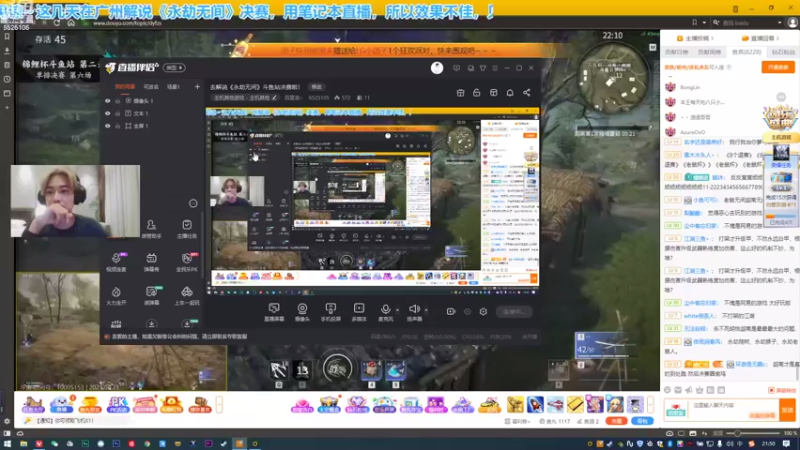This screenshot has height=450, width=800.
Task: Click the 发送 send chat button
Action: 787,410
